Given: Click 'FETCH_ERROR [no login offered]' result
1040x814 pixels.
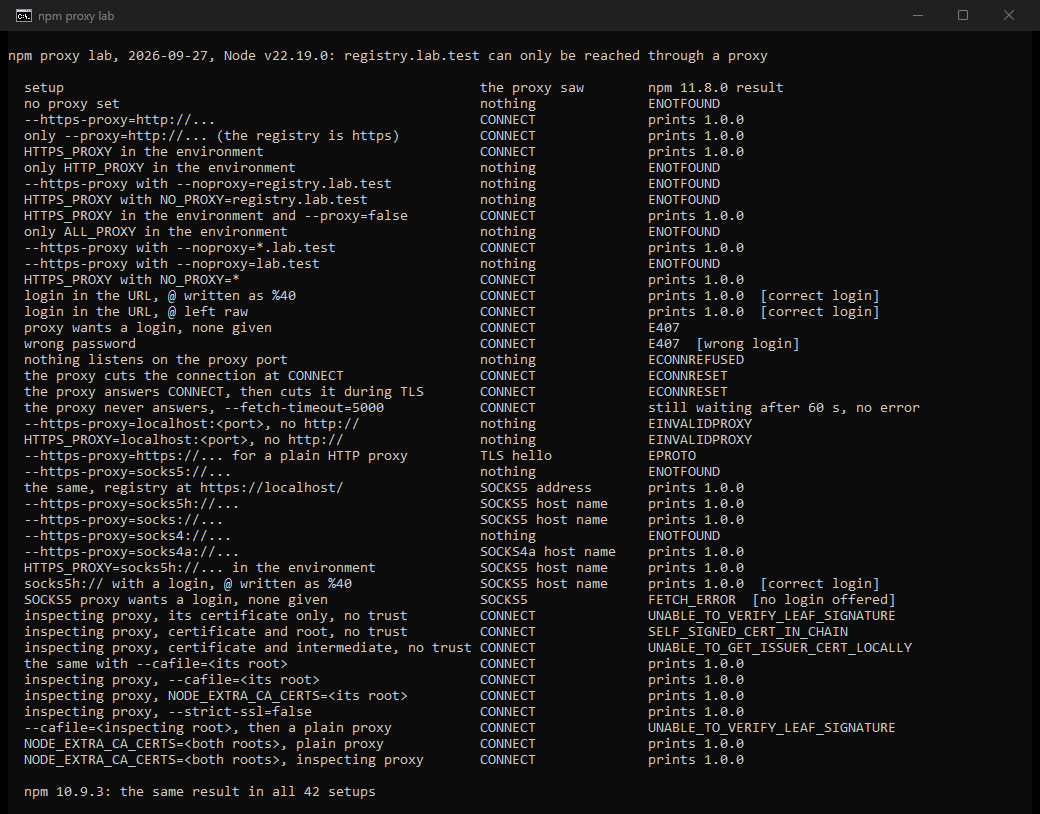Looking at the screenshot, I should [771, 600].
